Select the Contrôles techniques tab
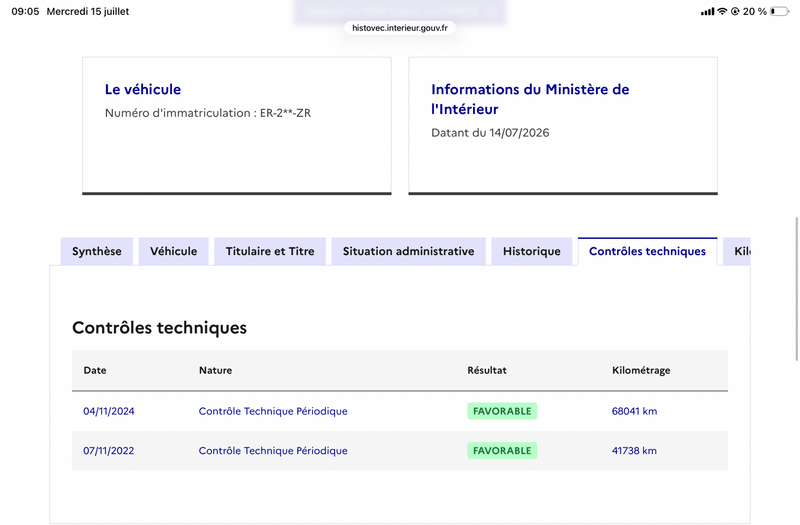Viewport: 800px width, 525px height. click(x=647, y=251)
